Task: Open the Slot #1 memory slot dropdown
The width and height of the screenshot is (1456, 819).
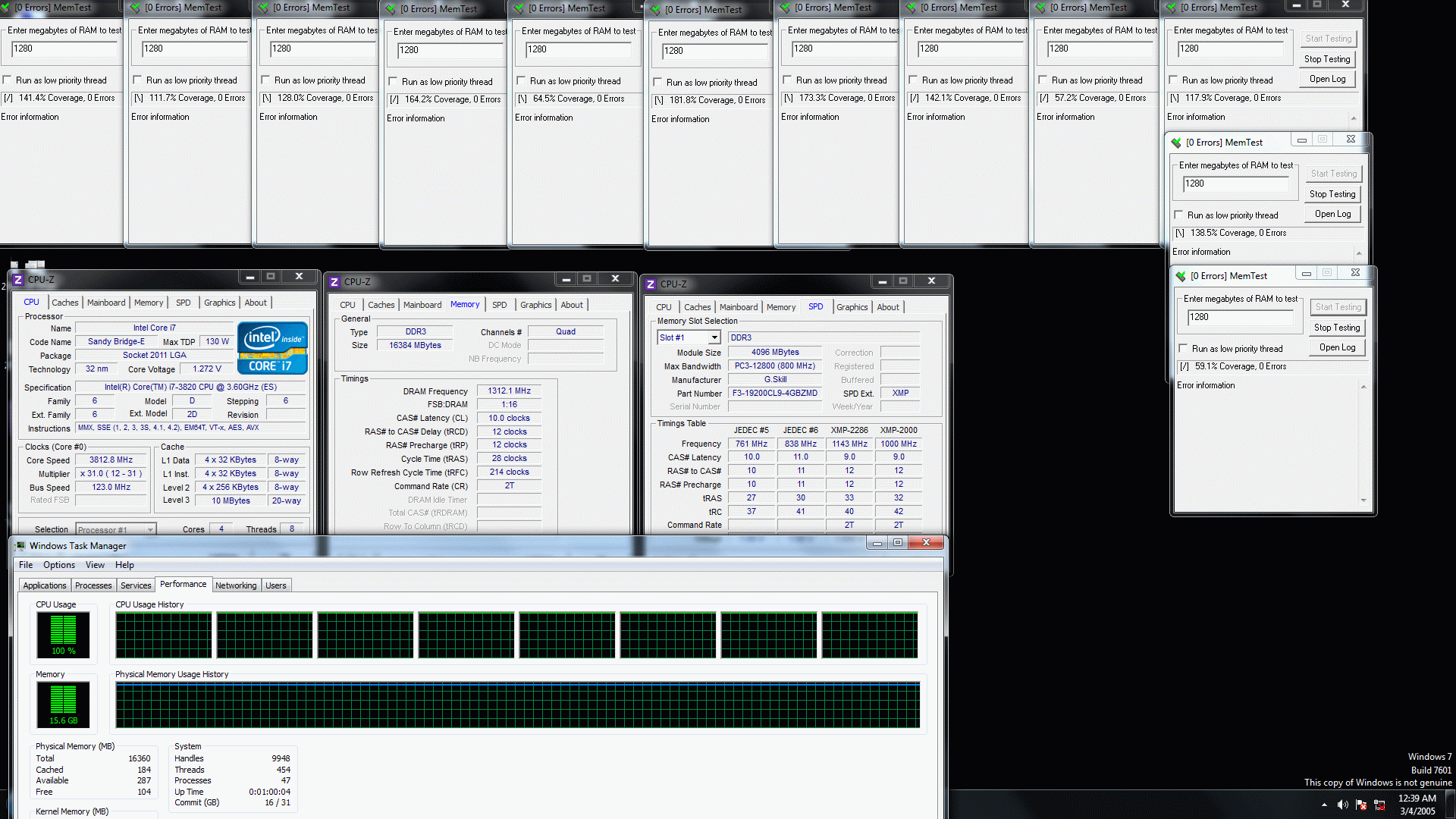Action: (714, 338)
